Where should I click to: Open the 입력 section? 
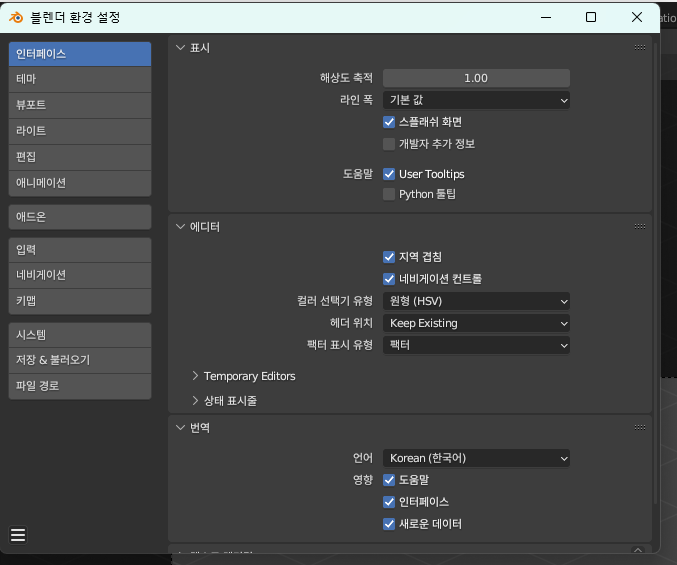tap(80, 250)
